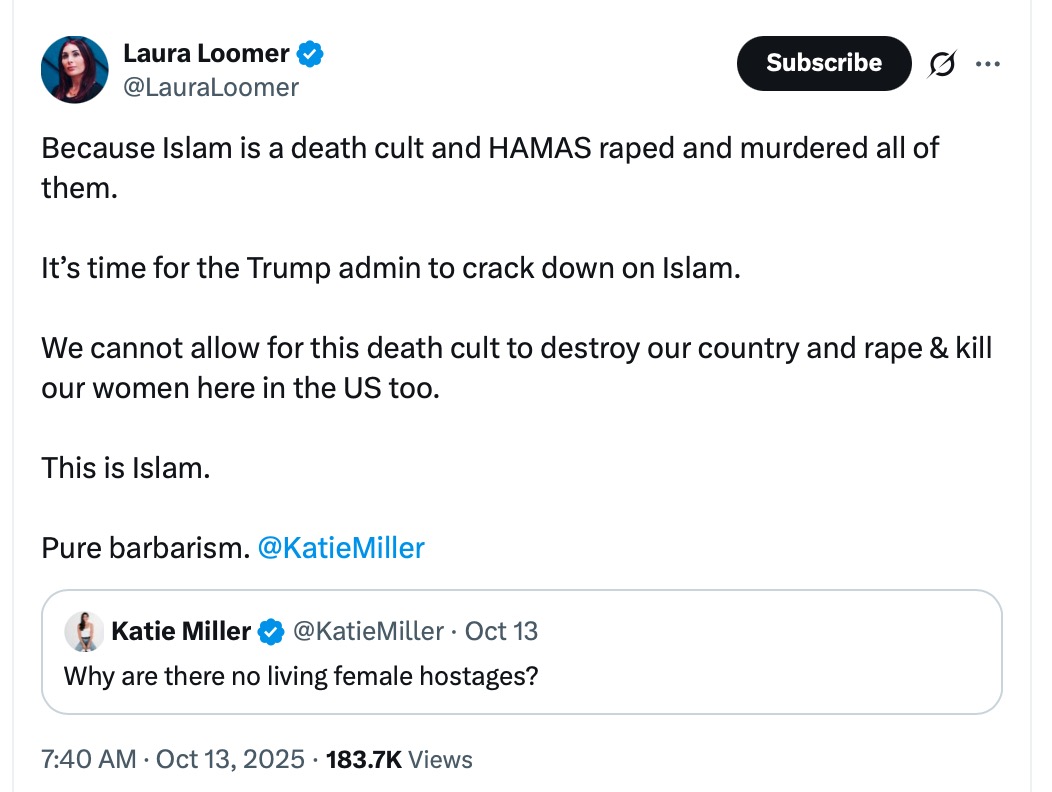Click the Laura Loomer display name
The height and width of the screenshot is (792, 1052).
205,53
